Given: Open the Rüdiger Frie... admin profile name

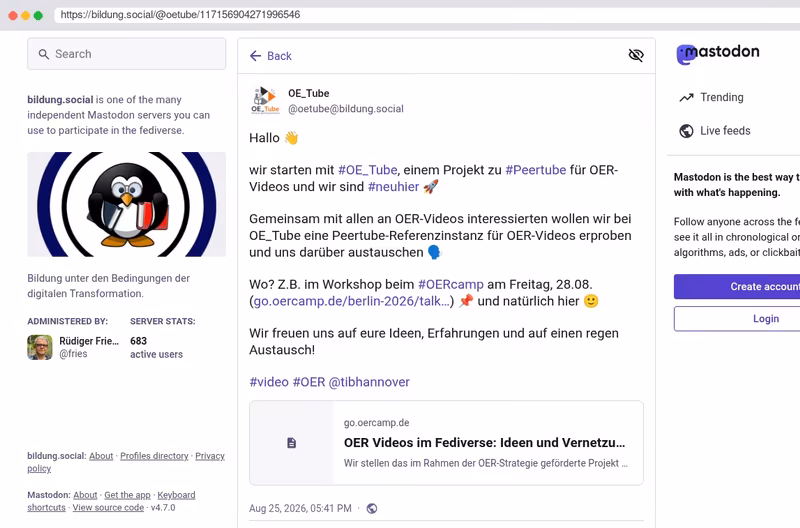Looking at the screenshot, I should coord(89,341).
